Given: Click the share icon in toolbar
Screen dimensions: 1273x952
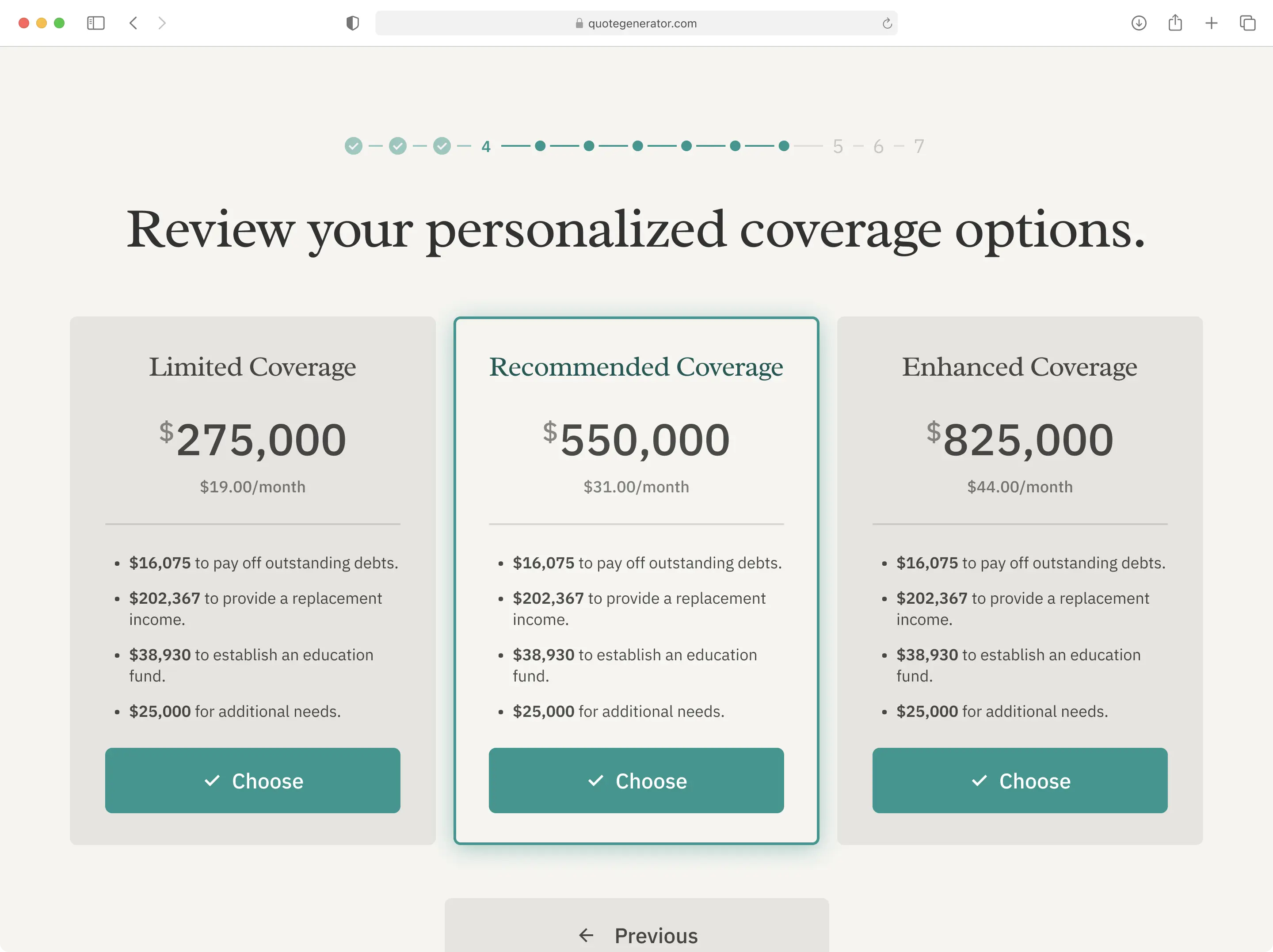Looking at the screenshot, I should [x=1174, y=23].
